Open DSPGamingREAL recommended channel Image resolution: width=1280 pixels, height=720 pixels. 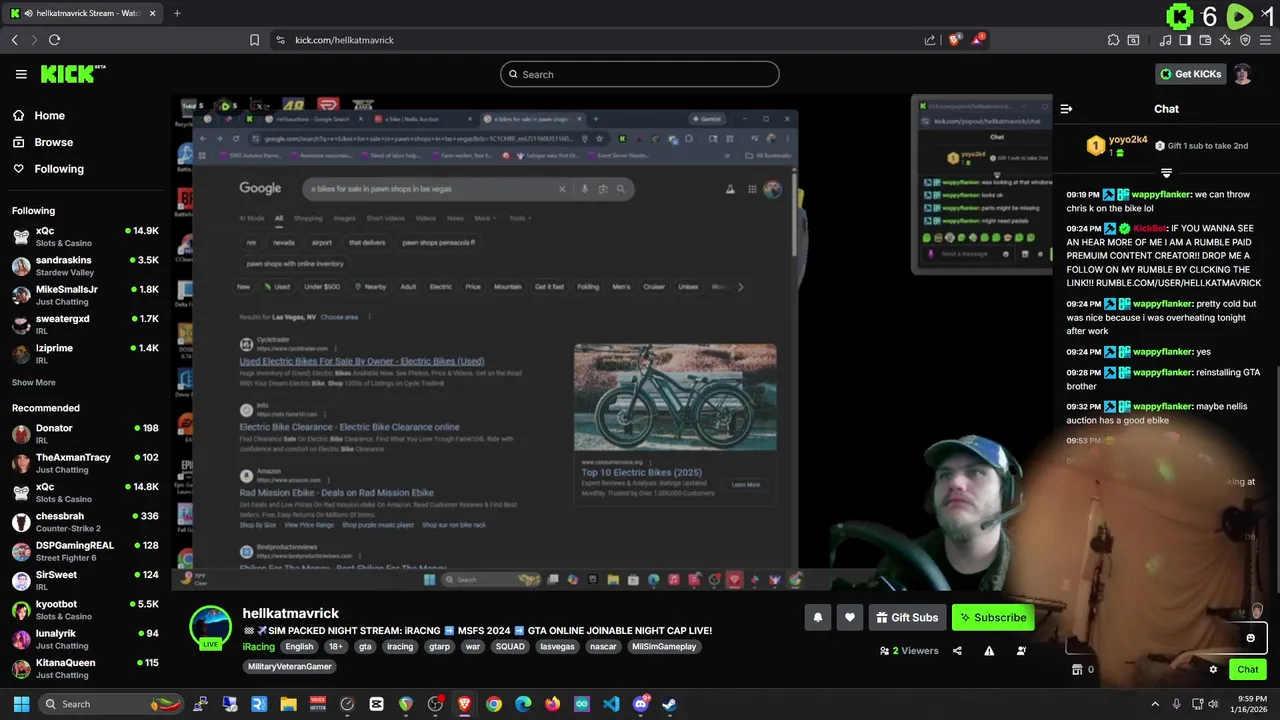(85, 551)
